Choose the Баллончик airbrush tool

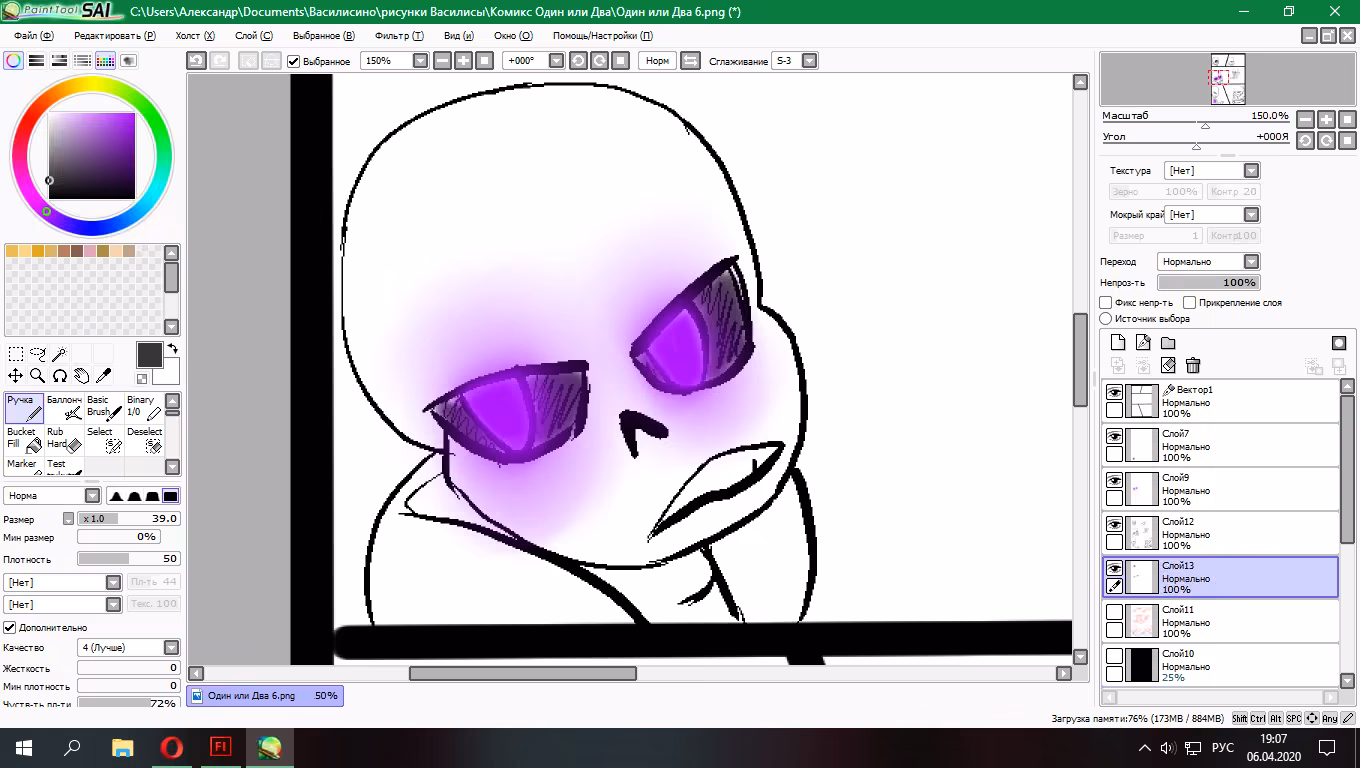point(64,408)
